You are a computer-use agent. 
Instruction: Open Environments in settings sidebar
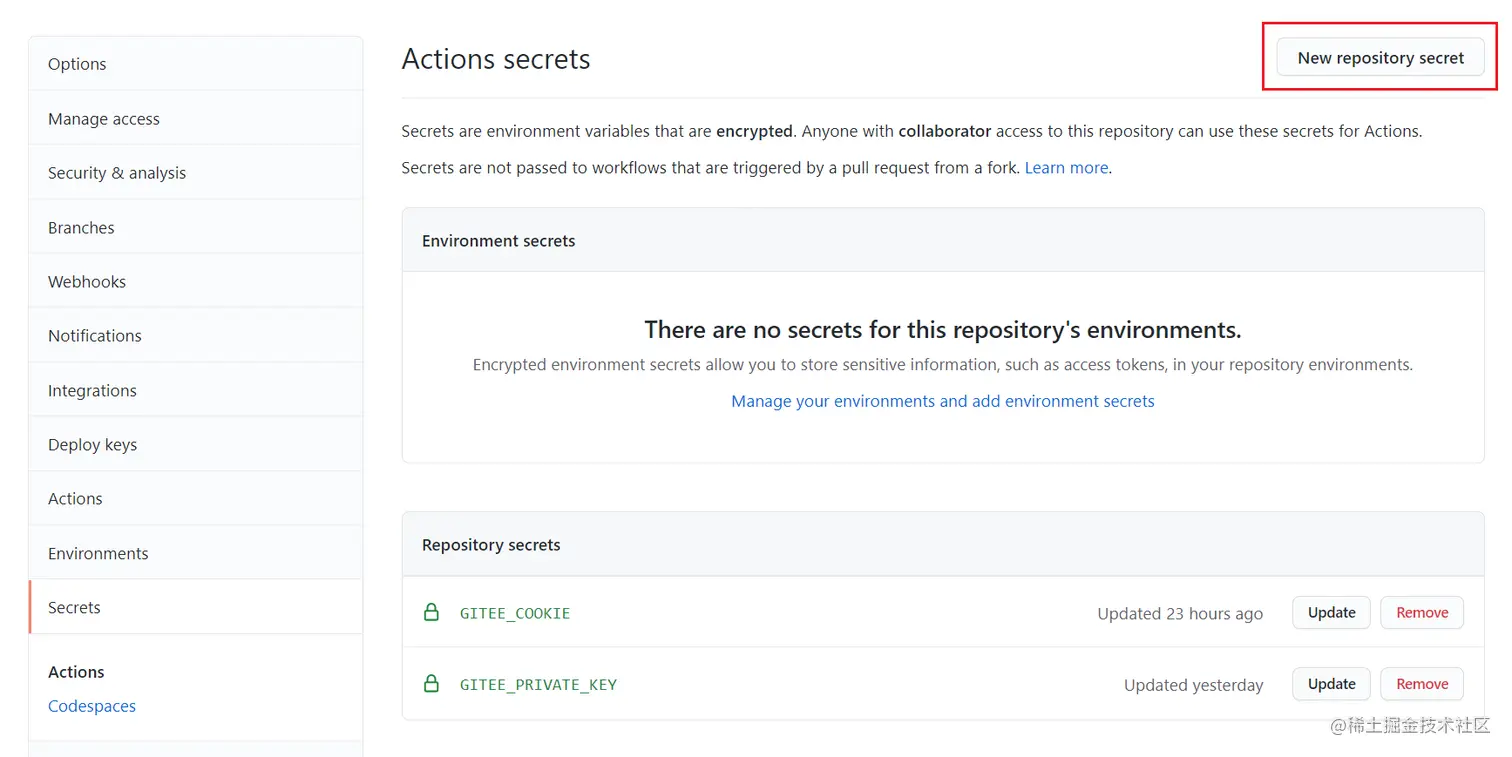[x=98, y=554]
